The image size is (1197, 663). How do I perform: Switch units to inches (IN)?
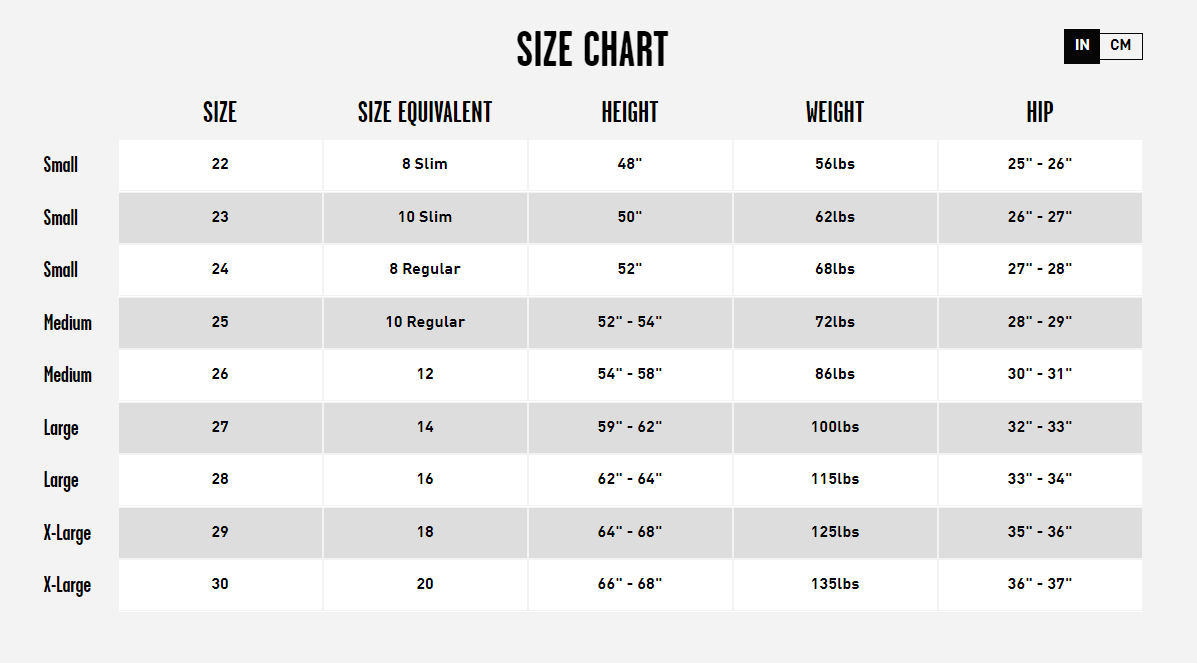coord(1082,46)
